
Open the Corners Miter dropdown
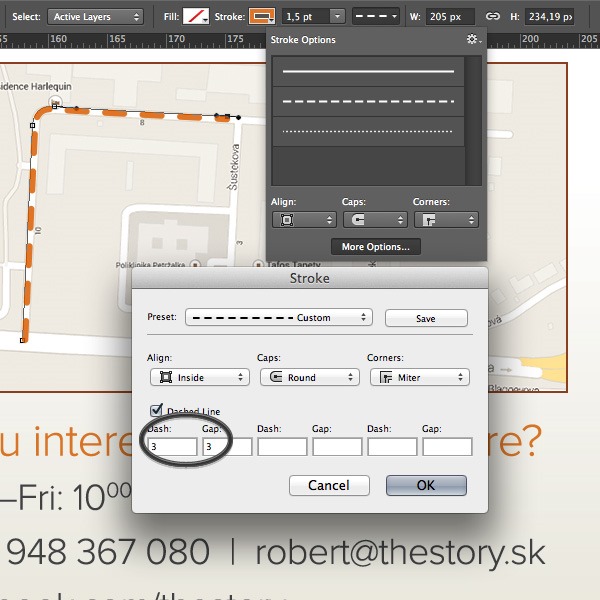[x=419, y=377]
